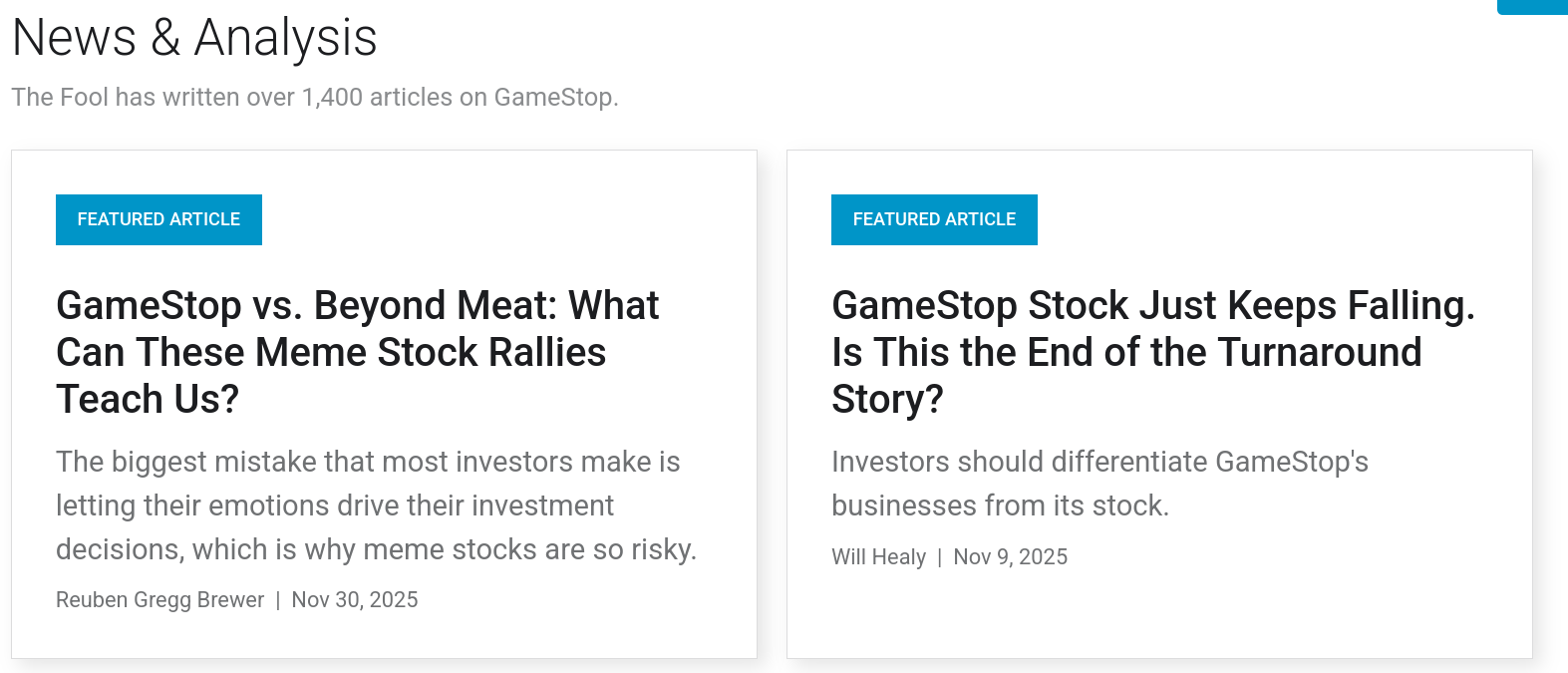Click the summary about emotions driving investment decisions
1568x673 pixels.
click(376, 505)
